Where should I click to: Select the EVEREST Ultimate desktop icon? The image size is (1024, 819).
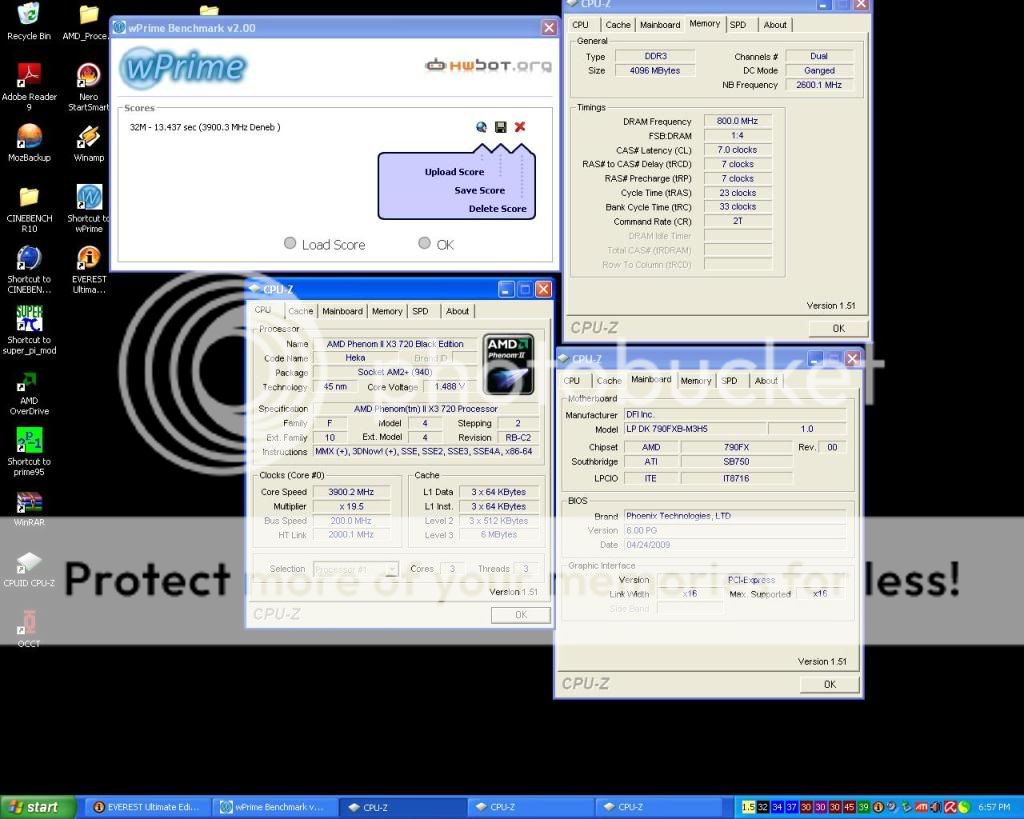click(89, 270)
